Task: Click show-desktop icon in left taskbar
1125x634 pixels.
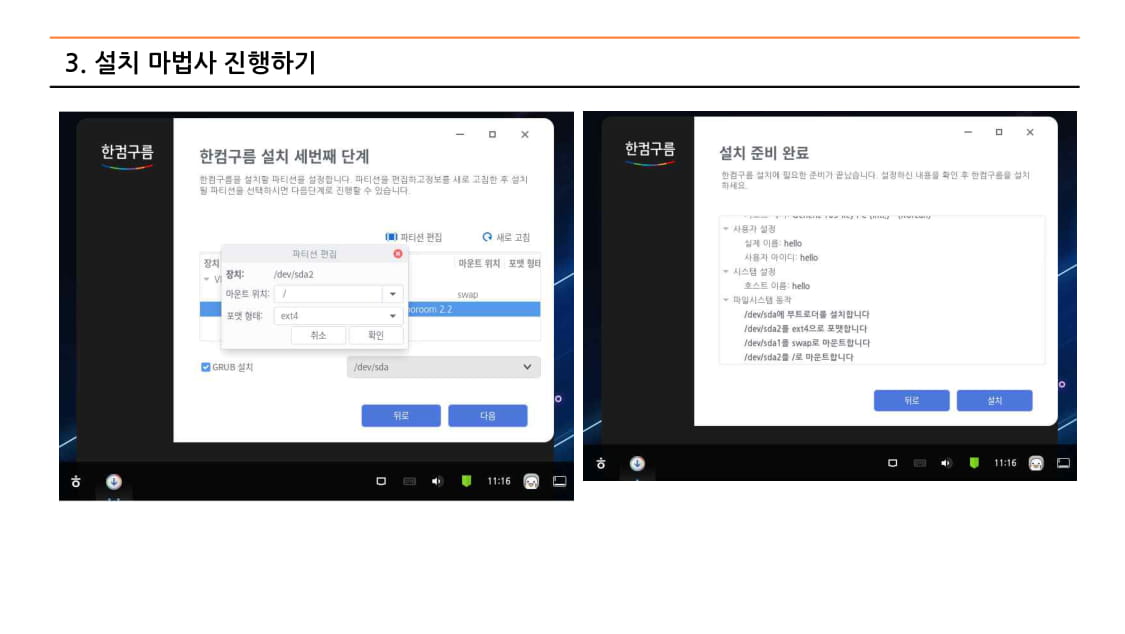Action: [x=560, y=481]
